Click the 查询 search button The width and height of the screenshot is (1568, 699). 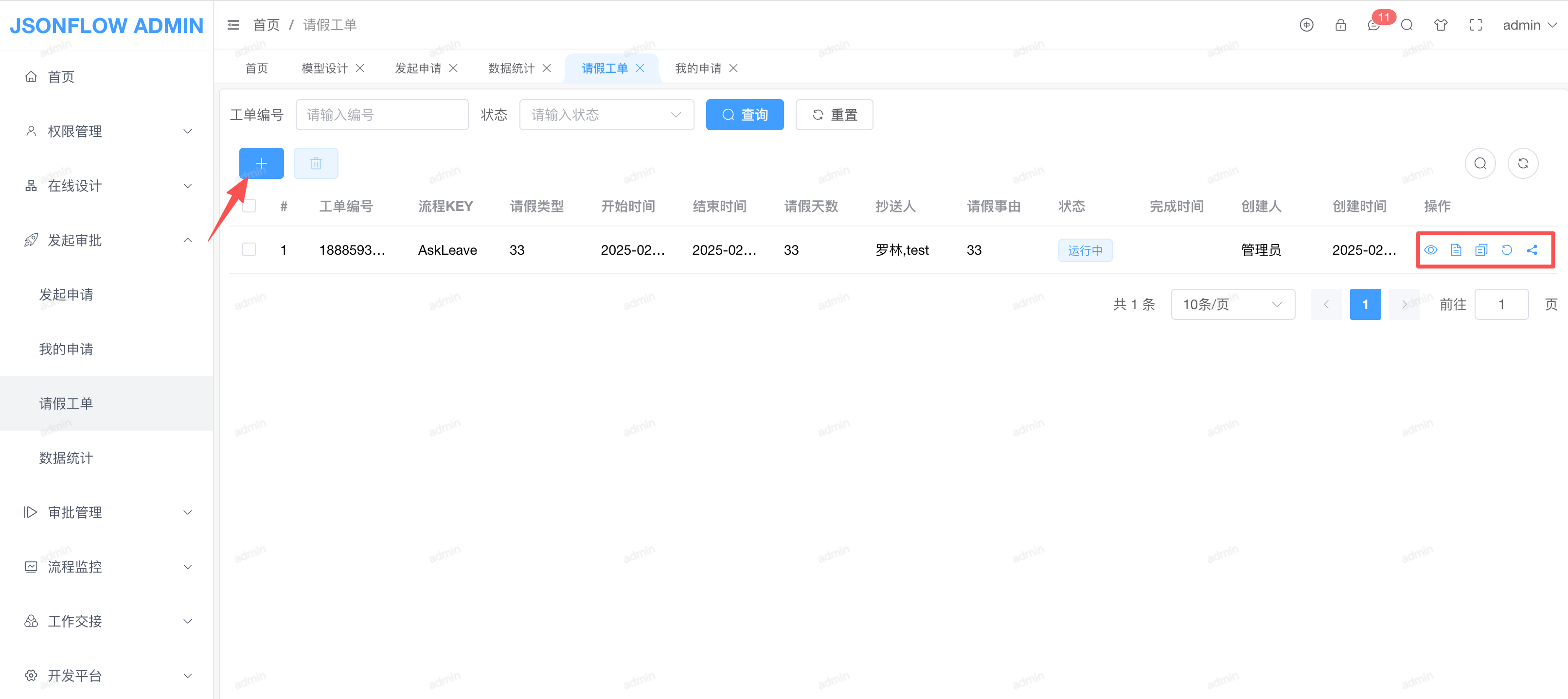(744, 115)
